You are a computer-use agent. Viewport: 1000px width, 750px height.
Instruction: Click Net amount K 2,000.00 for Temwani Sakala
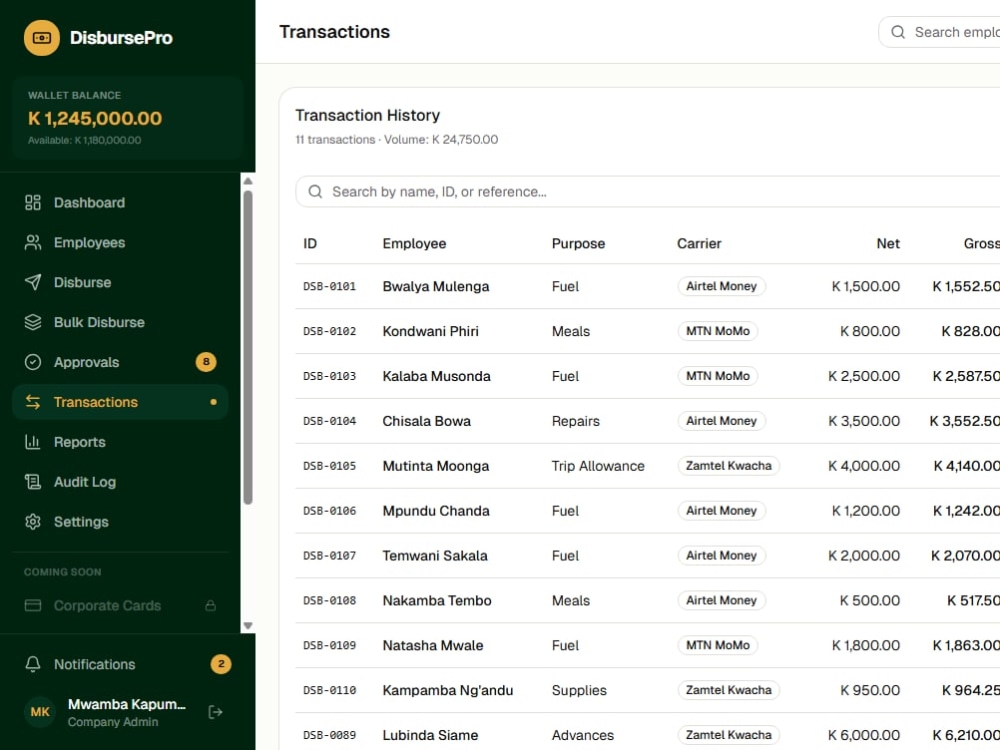(x=864, y=555)
